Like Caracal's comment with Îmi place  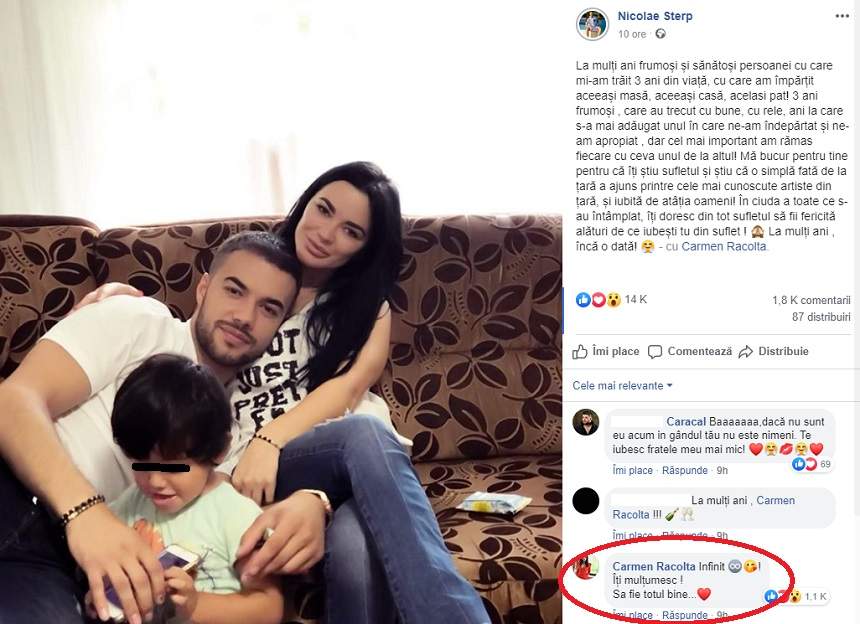(632, 470)
